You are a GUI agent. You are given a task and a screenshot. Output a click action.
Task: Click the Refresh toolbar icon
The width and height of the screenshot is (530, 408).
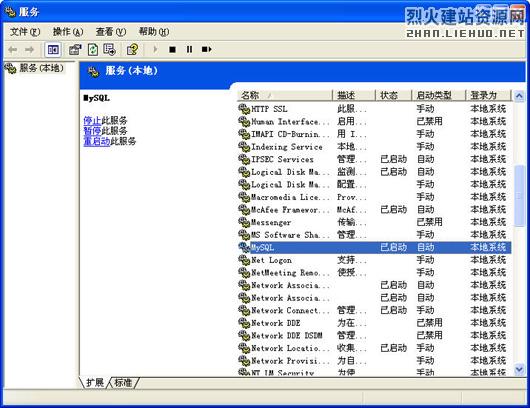(93, 50)
